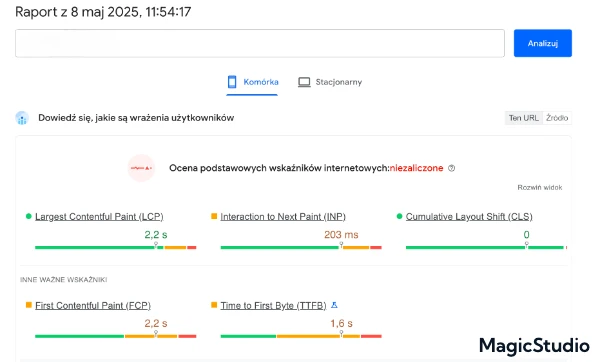Expand the view with Rozwiń widok

(540, 188)
